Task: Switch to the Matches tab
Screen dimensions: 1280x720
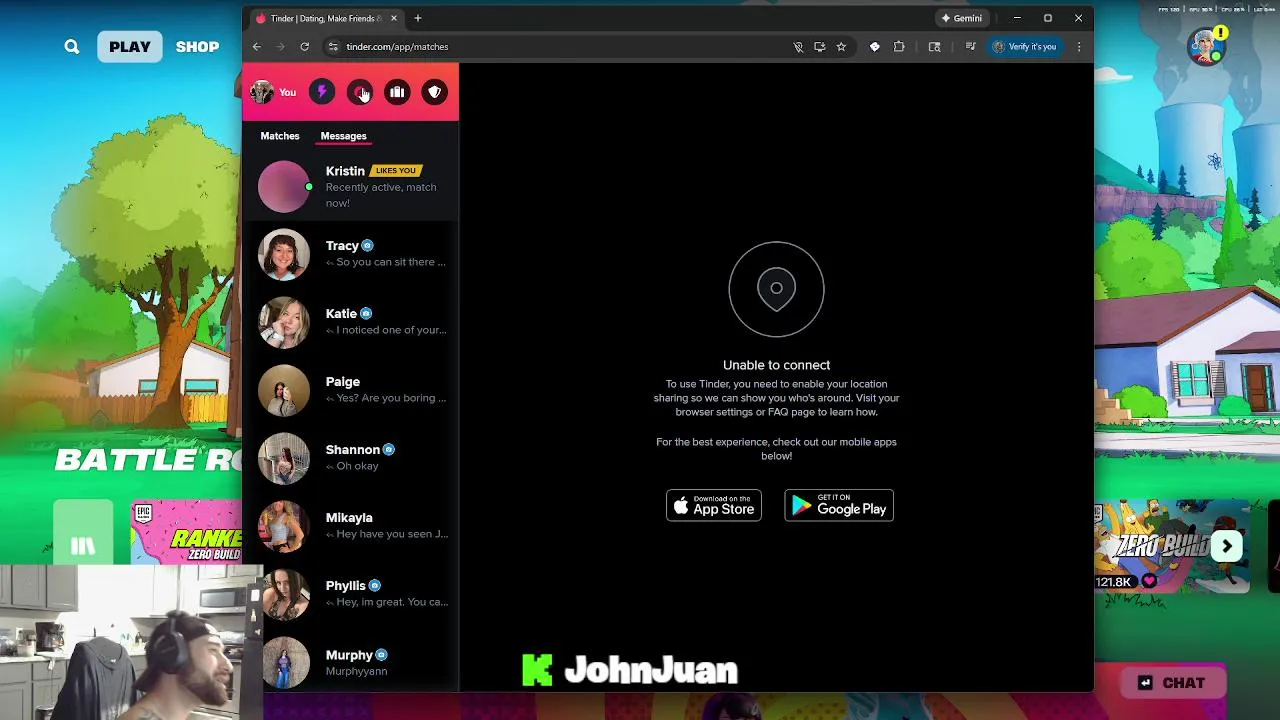Action: click(280, 136)
